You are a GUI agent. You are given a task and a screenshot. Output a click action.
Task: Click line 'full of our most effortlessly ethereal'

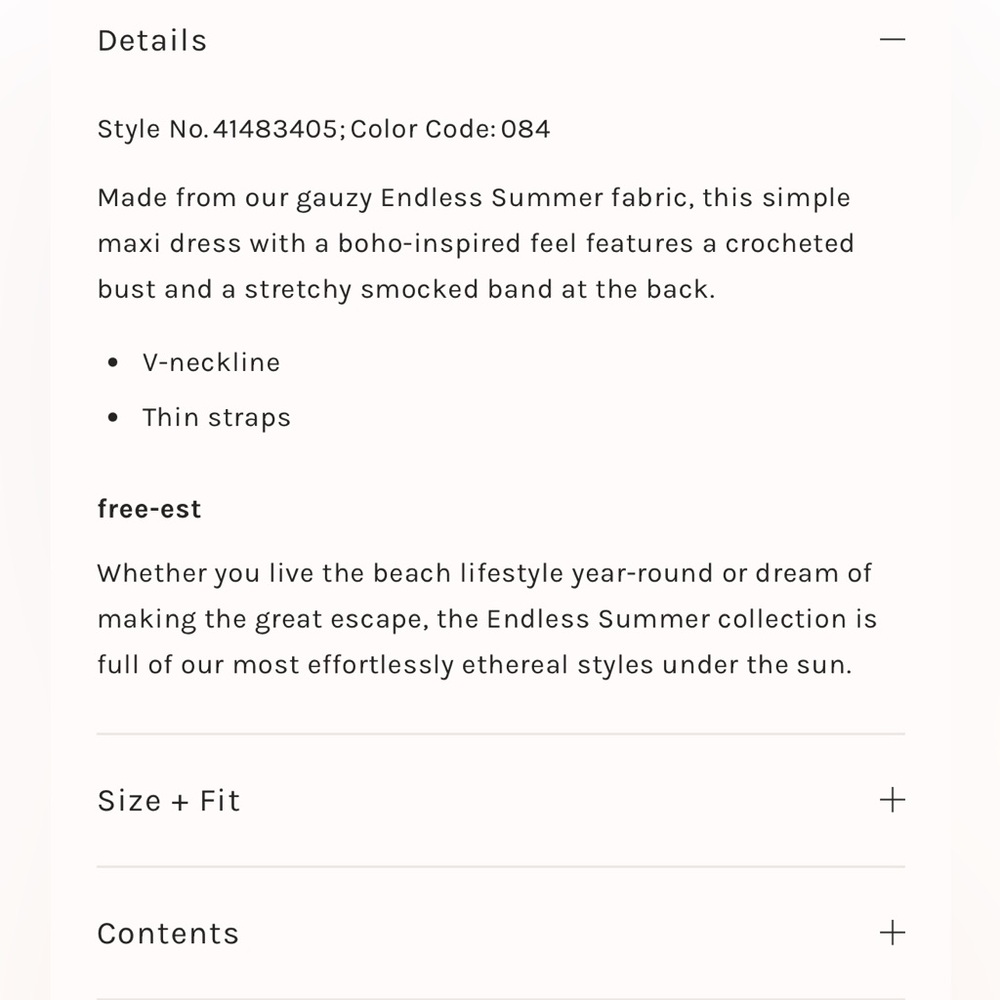point(474,665)
